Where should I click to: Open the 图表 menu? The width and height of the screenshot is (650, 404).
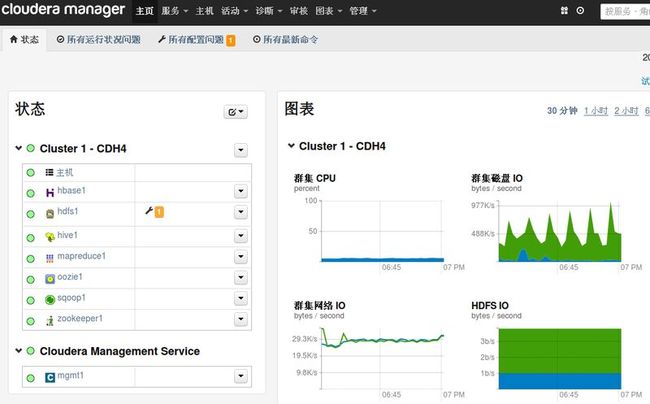click(x=329, y=11)
